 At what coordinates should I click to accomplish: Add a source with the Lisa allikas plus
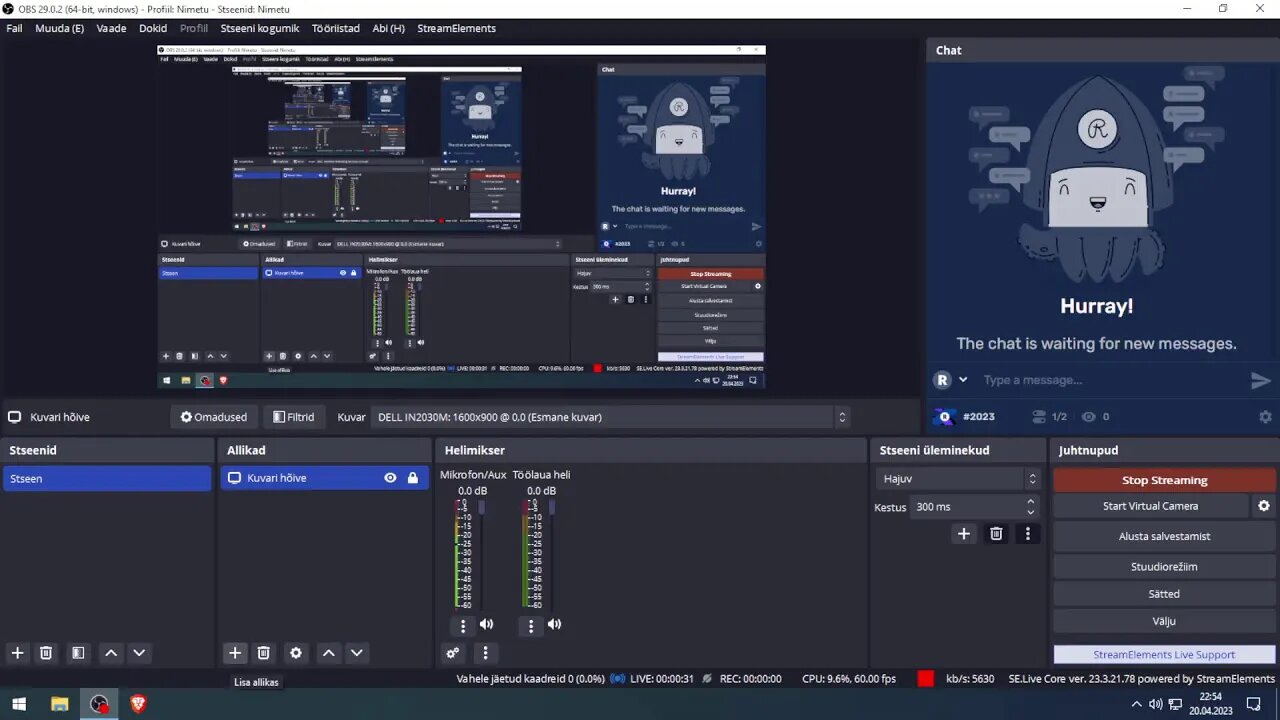235,653
